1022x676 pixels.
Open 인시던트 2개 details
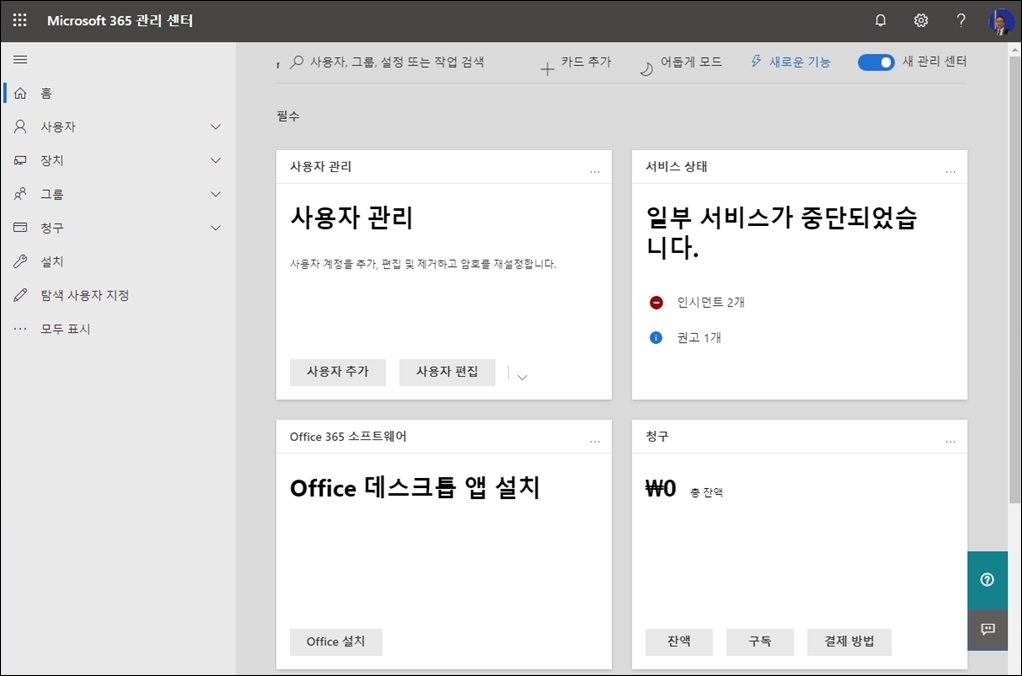[x=710, y=302]
